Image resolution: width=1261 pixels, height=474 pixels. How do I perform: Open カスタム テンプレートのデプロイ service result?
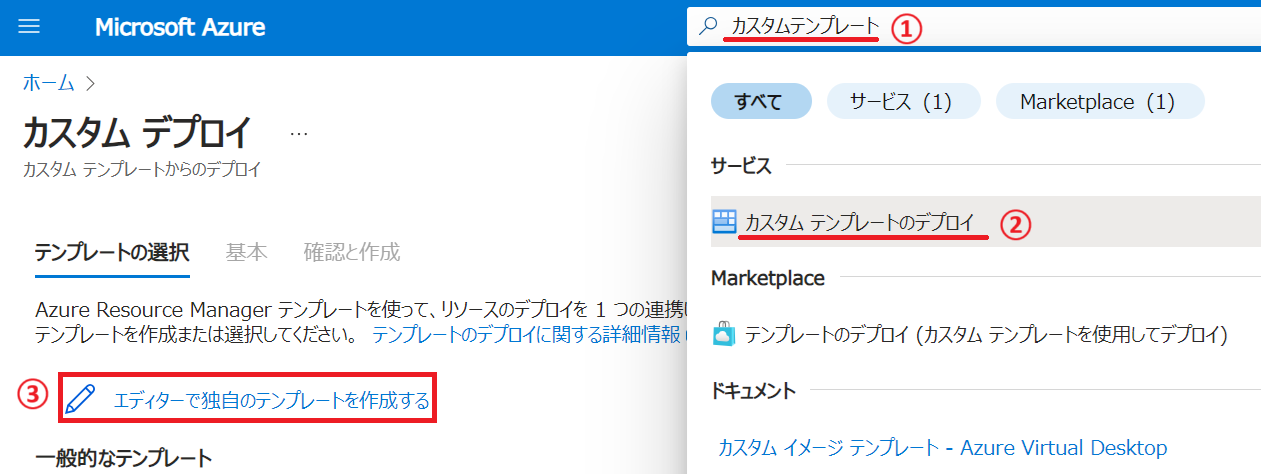pyautogui.click(x=985, y=222)
